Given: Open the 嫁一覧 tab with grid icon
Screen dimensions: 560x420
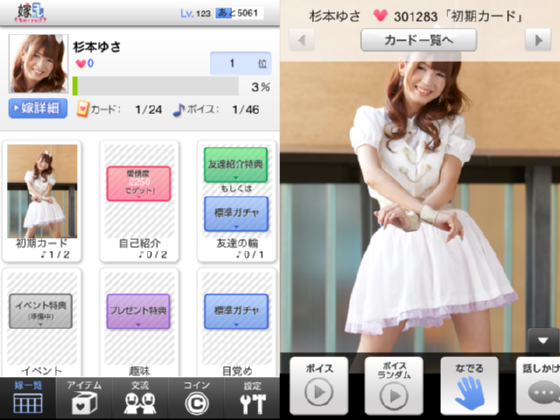Looking at the screenshot, I should [28, 398].
